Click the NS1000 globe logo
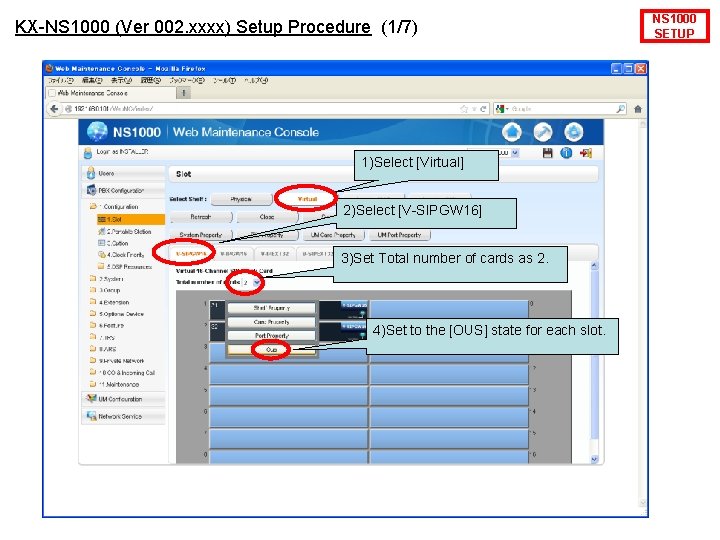Screen dimensions: 720x540 97,132
